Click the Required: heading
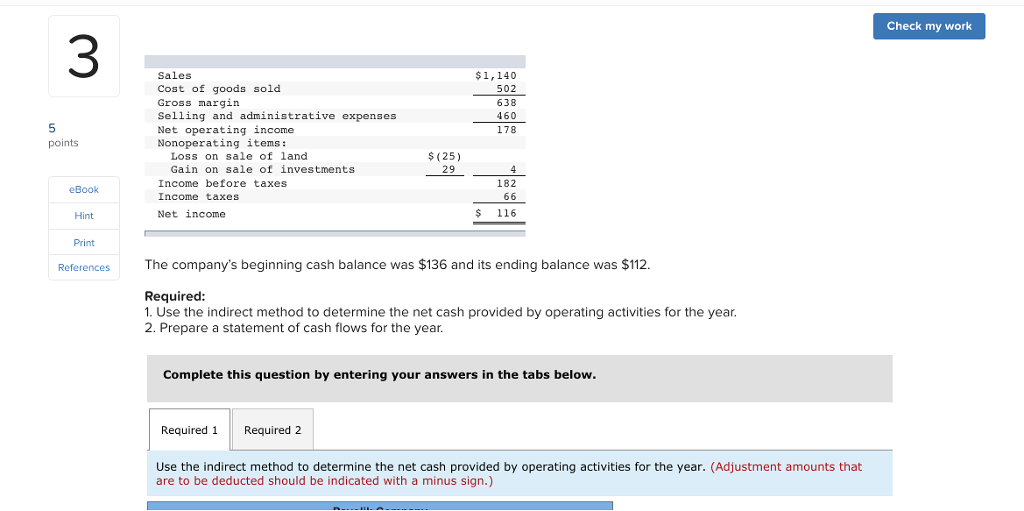The height and width of the screenshot is (511, 1024). (x=174, y=296)
